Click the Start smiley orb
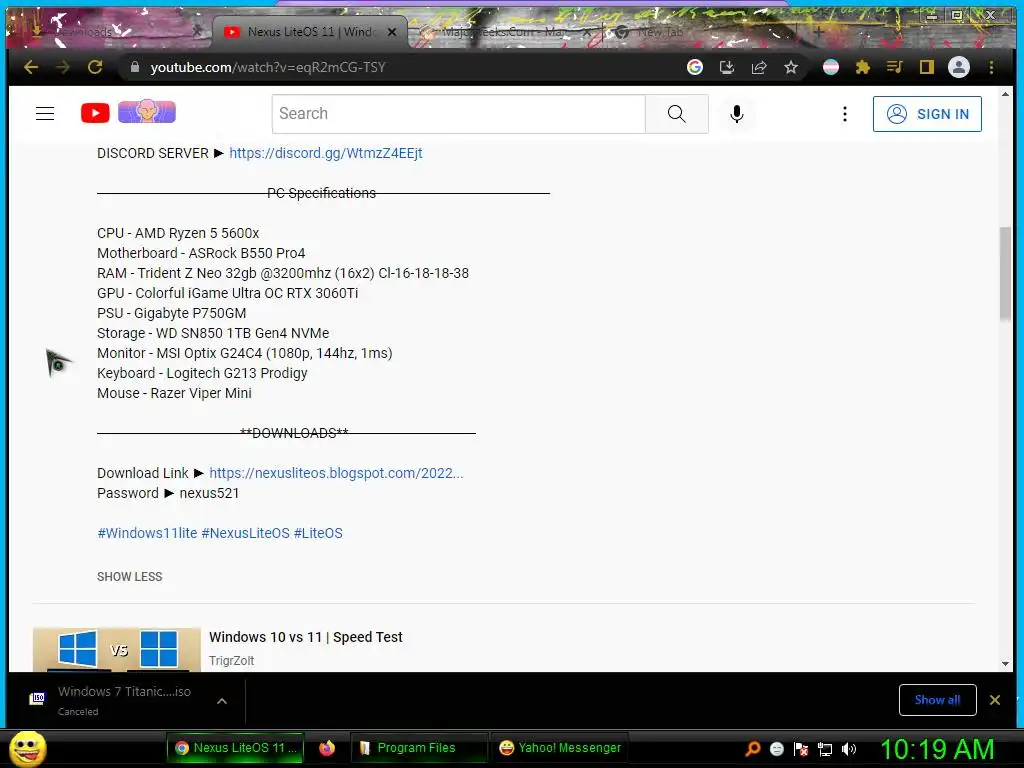1024x768 pixels. [27, 748]
